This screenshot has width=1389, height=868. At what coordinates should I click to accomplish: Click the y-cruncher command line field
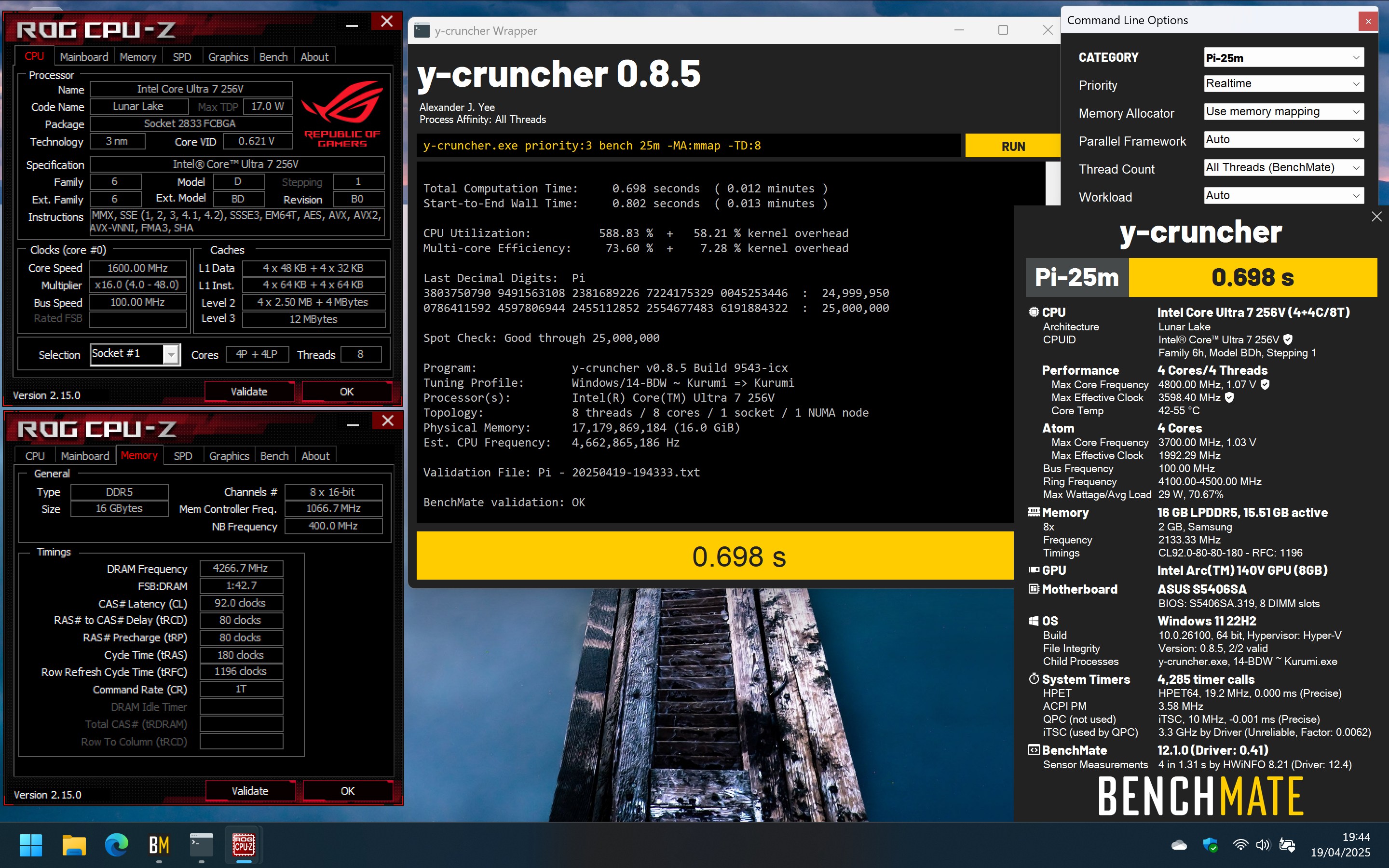tap(689, 145)
